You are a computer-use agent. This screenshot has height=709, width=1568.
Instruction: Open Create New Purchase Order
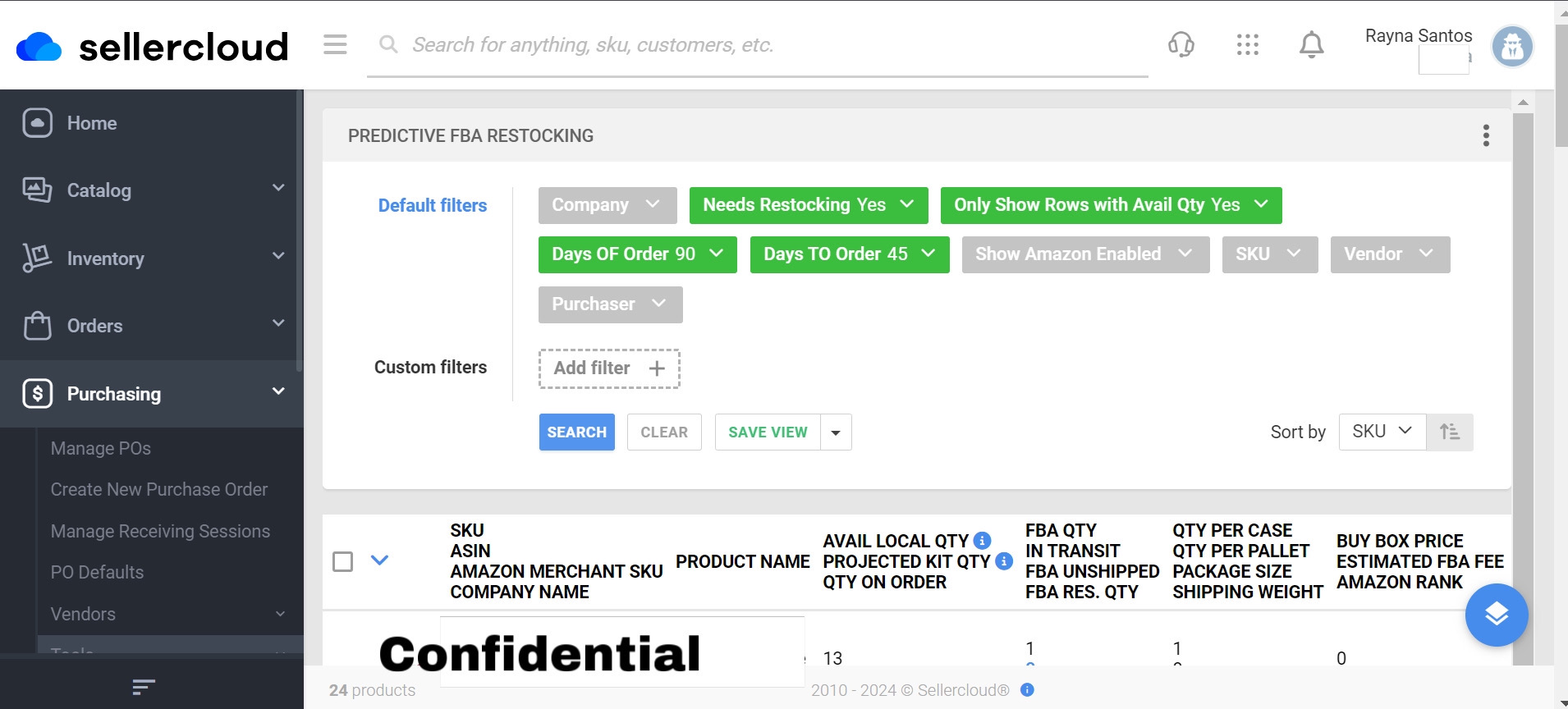click(x=159, y=489)
